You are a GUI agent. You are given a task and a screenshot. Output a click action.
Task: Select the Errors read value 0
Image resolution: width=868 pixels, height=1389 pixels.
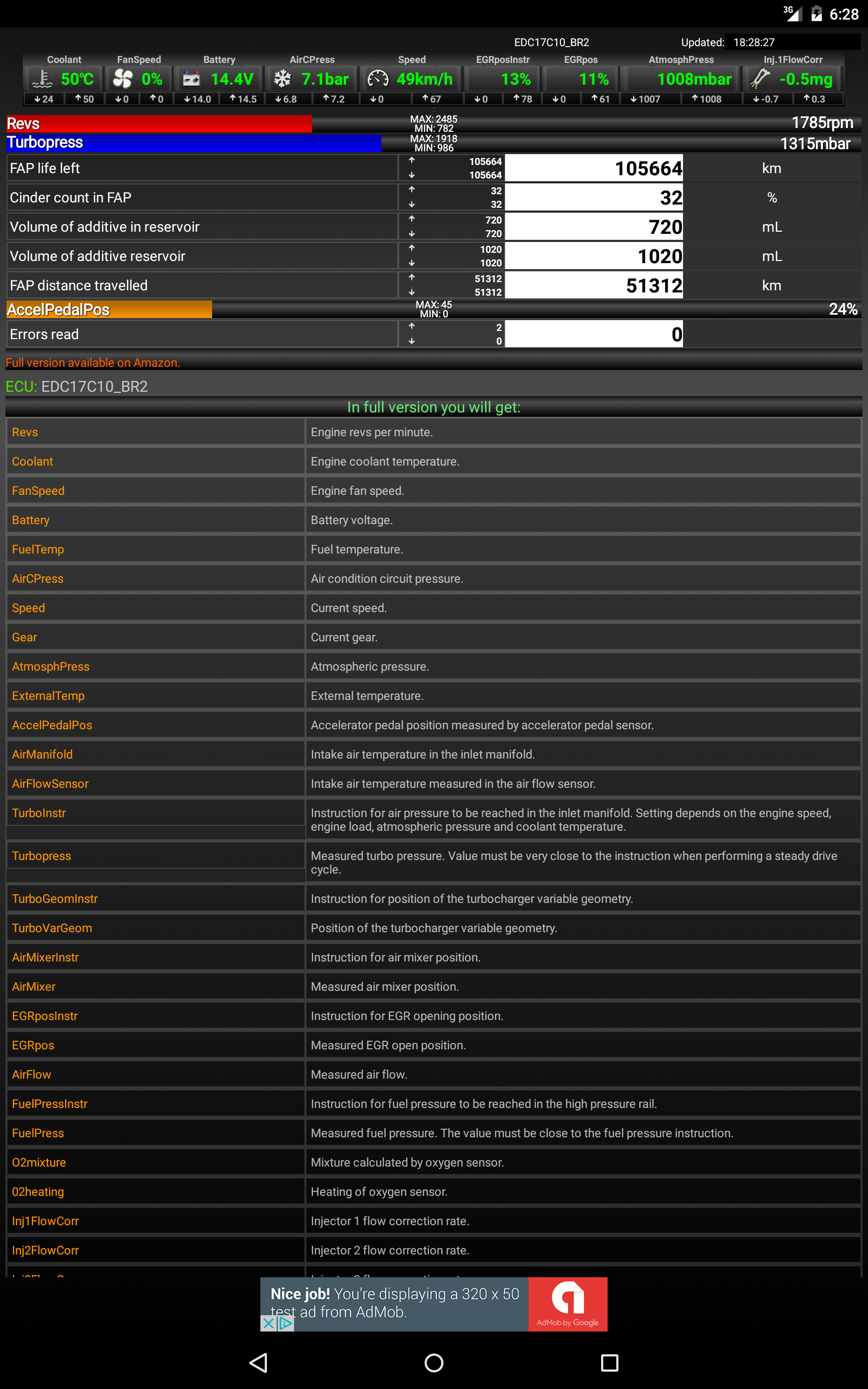pos(593,334)
